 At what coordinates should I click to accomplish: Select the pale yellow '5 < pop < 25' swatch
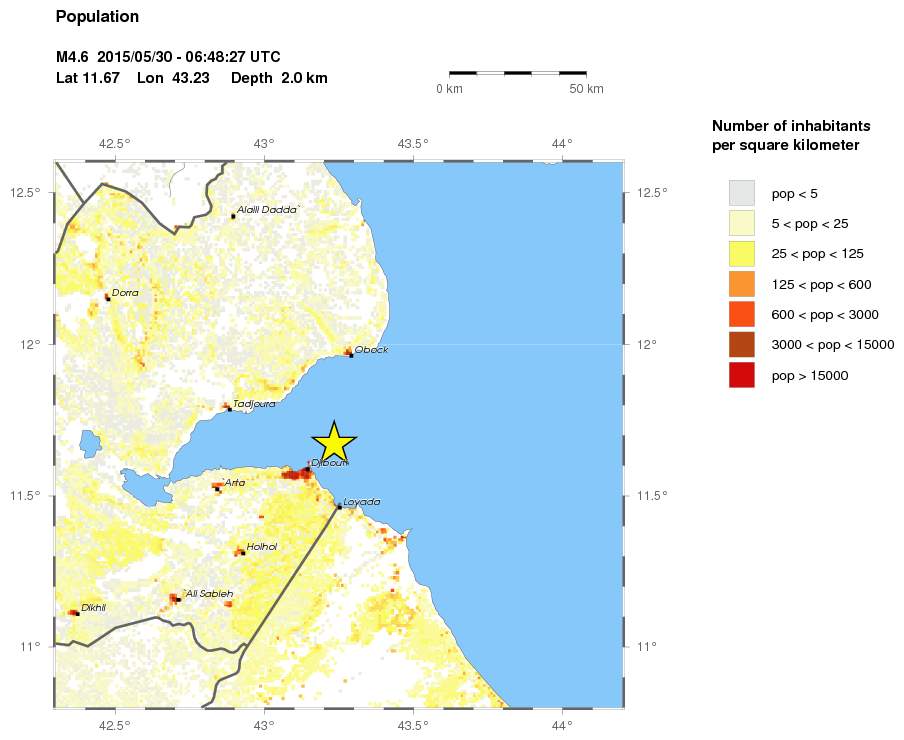[741, 222]
